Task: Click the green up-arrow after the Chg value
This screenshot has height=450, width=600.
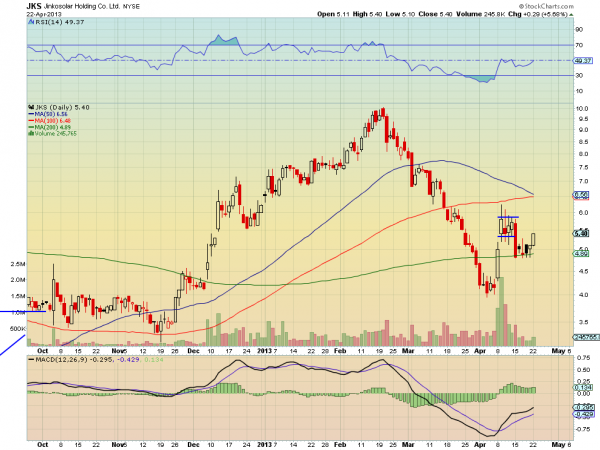Action: coord(571,15)
